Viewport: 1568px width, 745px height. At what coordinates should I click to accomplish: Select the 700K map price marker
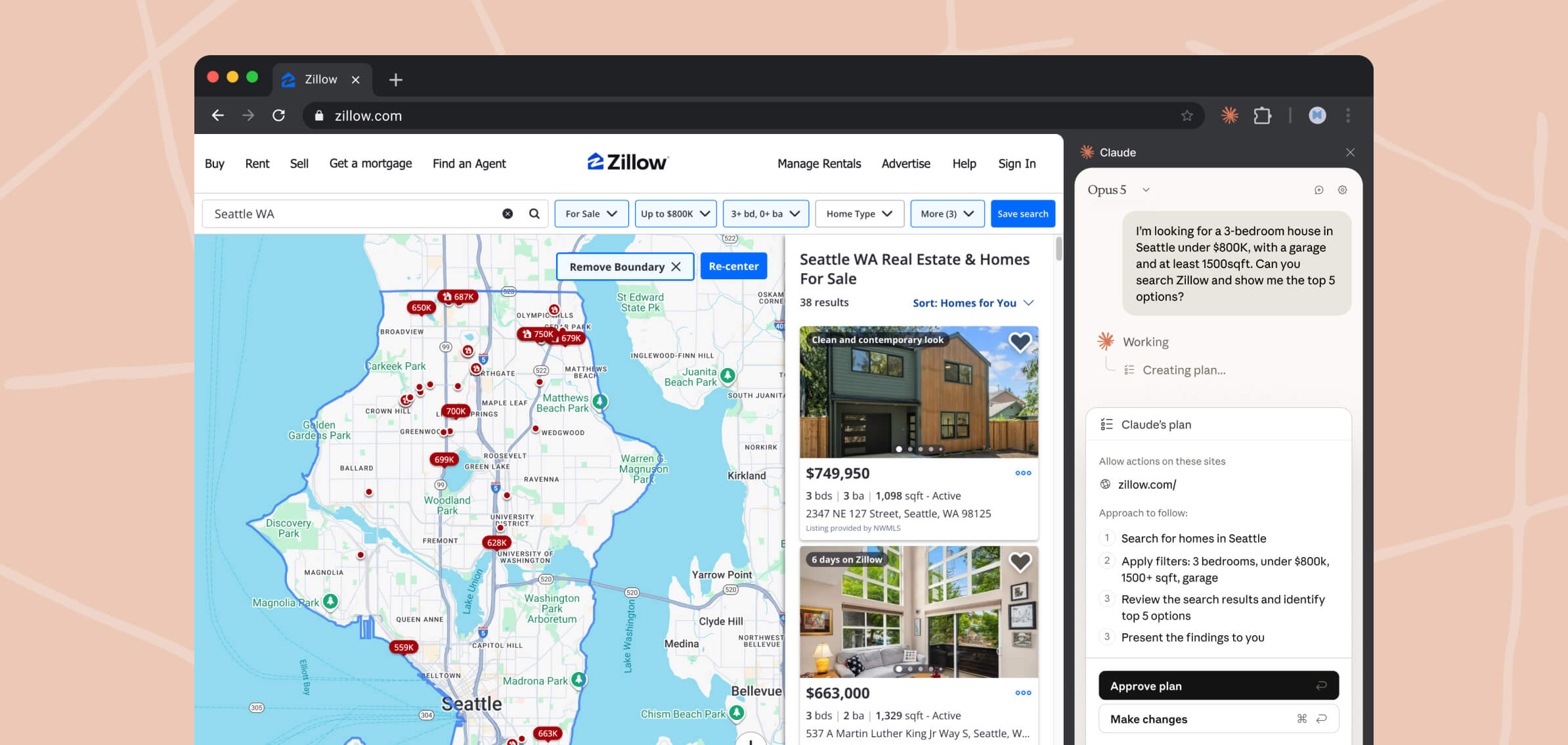coord(456,411)
